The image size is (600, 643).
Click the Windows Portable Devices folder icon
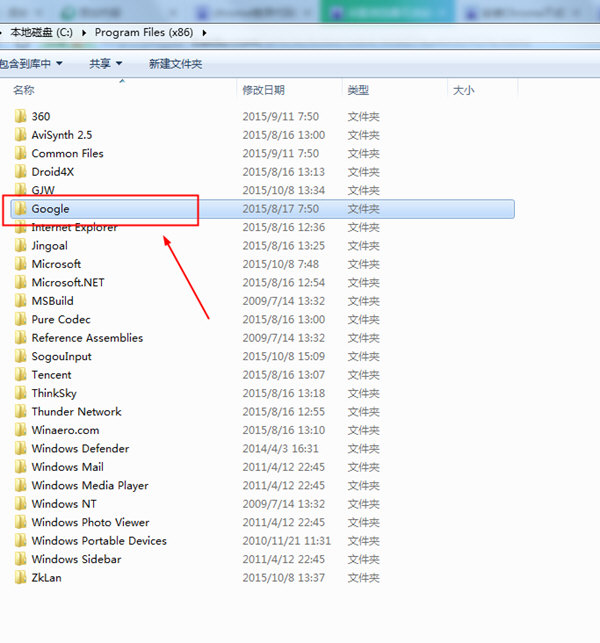(x=21, y=541)
